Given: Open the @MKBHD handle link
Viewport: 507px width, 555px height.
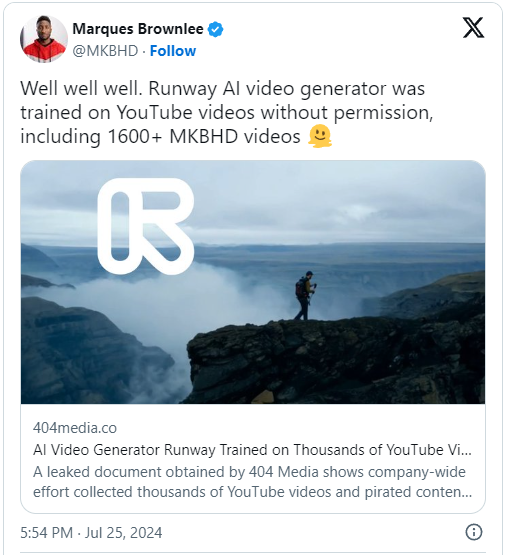Looking at the screenshot, I should tap(105, 51).
